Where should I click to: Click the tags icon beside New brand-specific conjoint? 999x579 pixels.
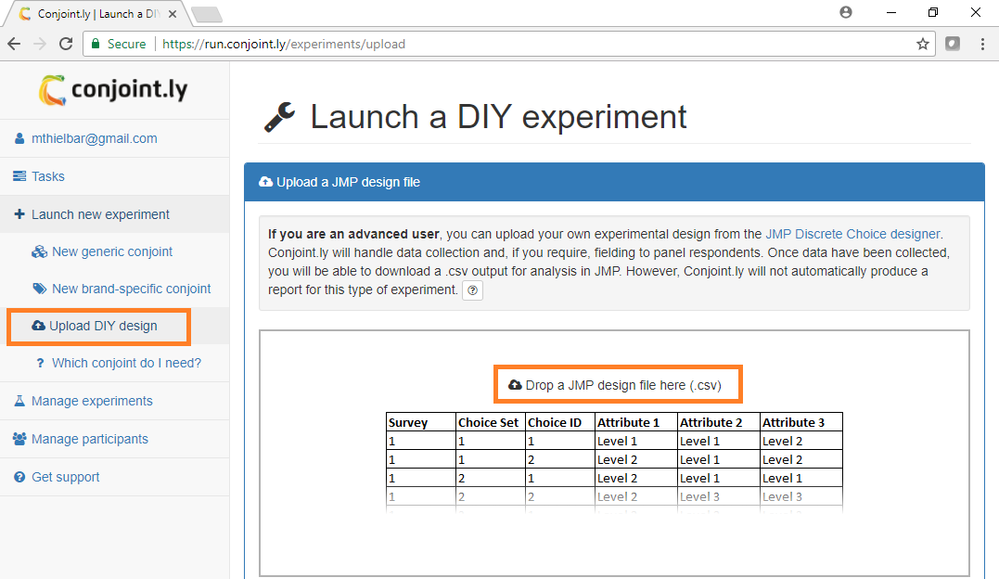tap(40, 289)
